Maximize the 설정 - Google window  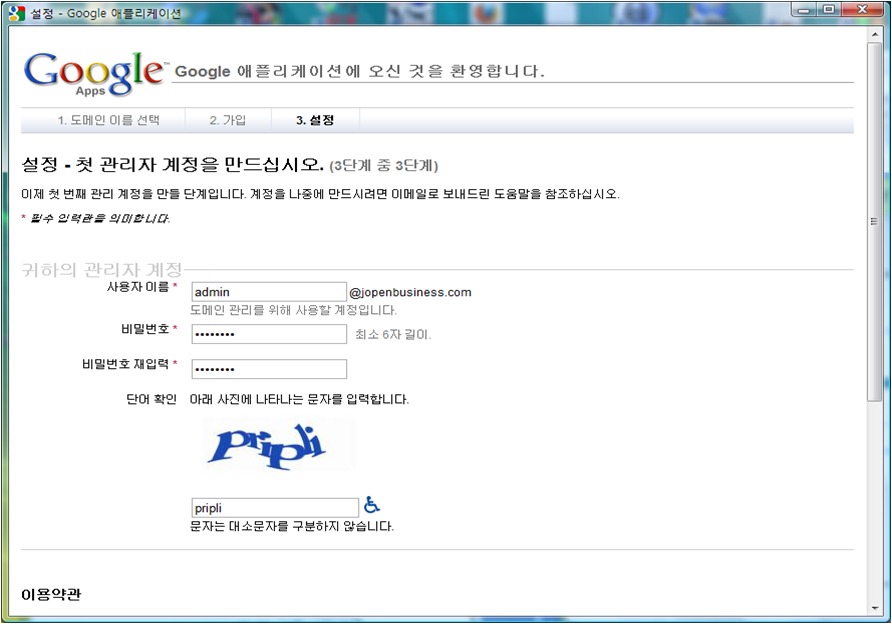(829, 10)
